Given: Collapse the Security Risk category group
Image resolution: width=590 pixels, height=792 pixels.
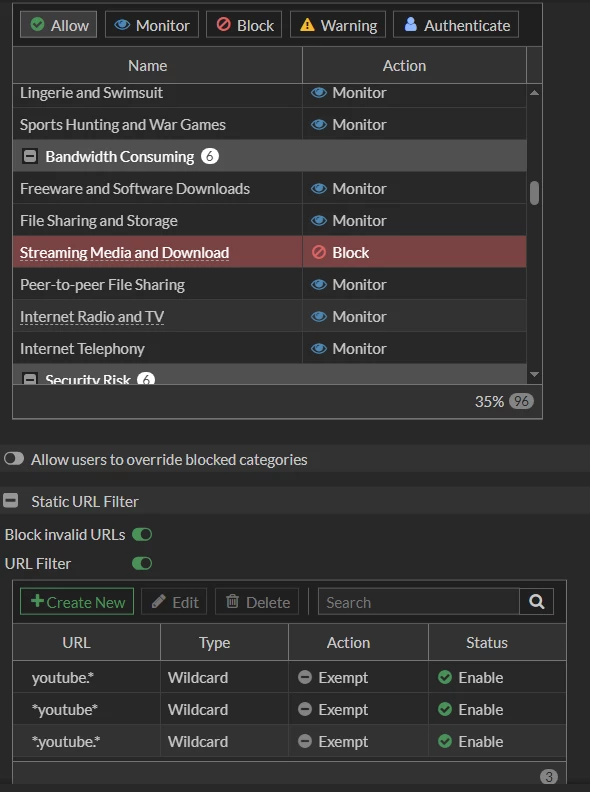Looking at the screenshot, I should 30,378.
